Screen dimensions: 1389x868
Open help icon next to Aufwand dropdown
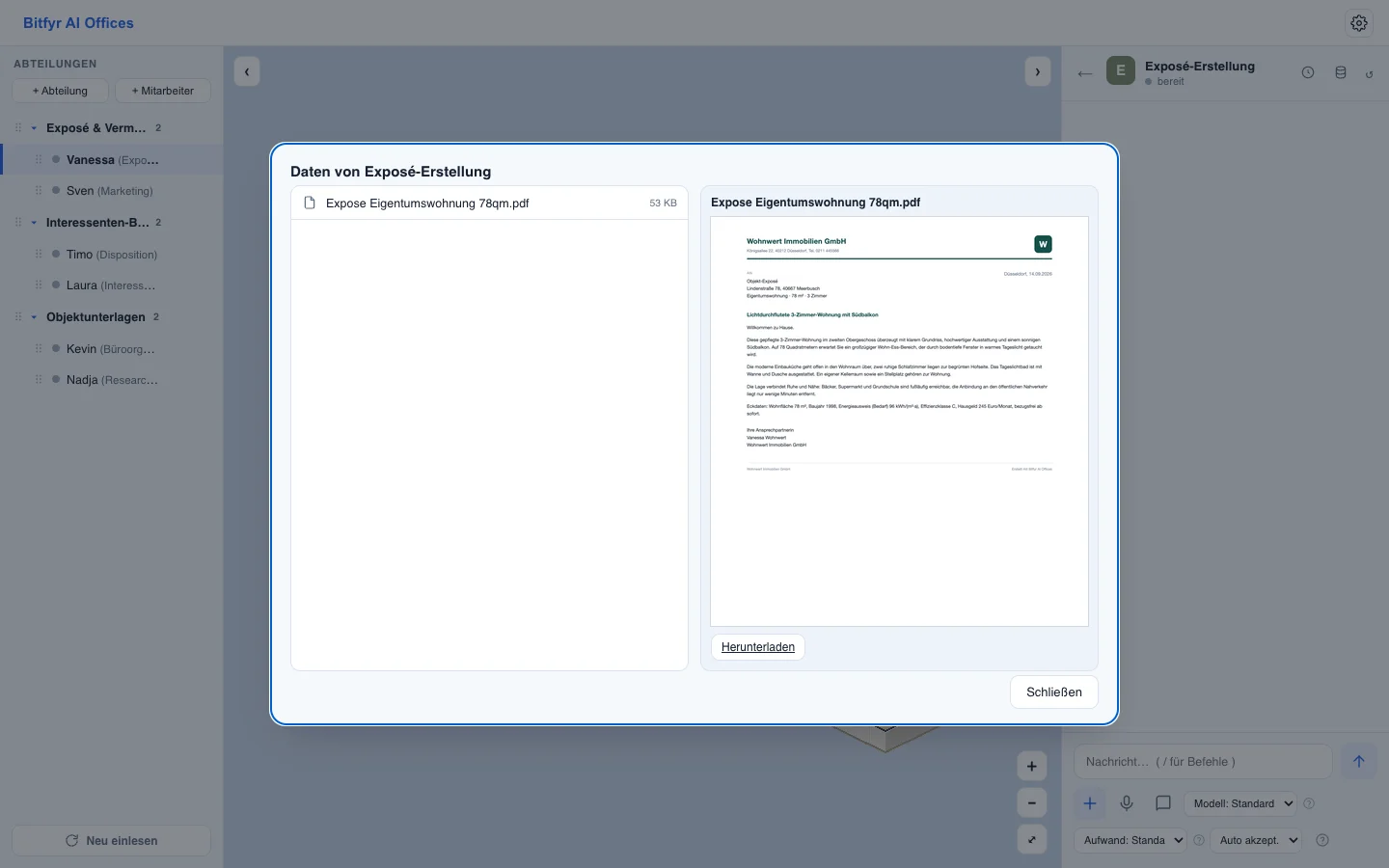pyautogui.click(x=1199, y=840)
